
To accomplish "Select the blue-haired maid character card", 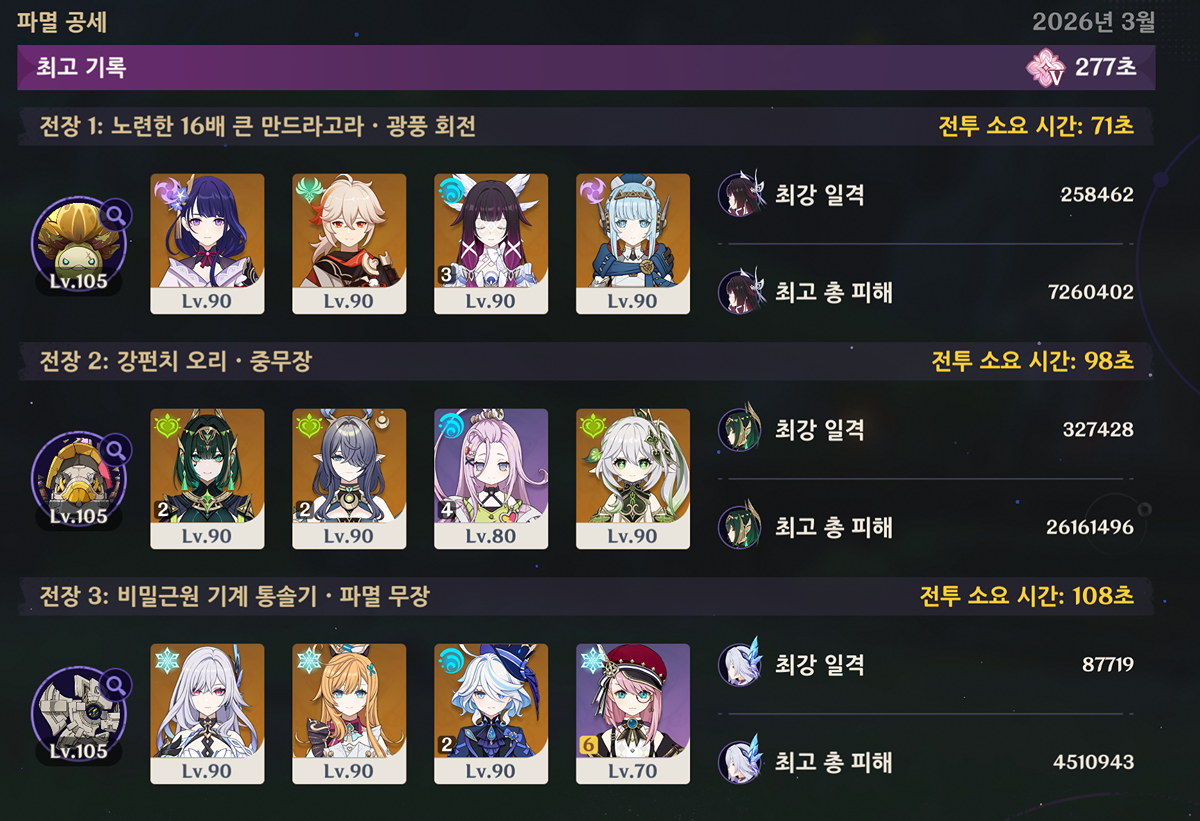I will click(633, 244).
